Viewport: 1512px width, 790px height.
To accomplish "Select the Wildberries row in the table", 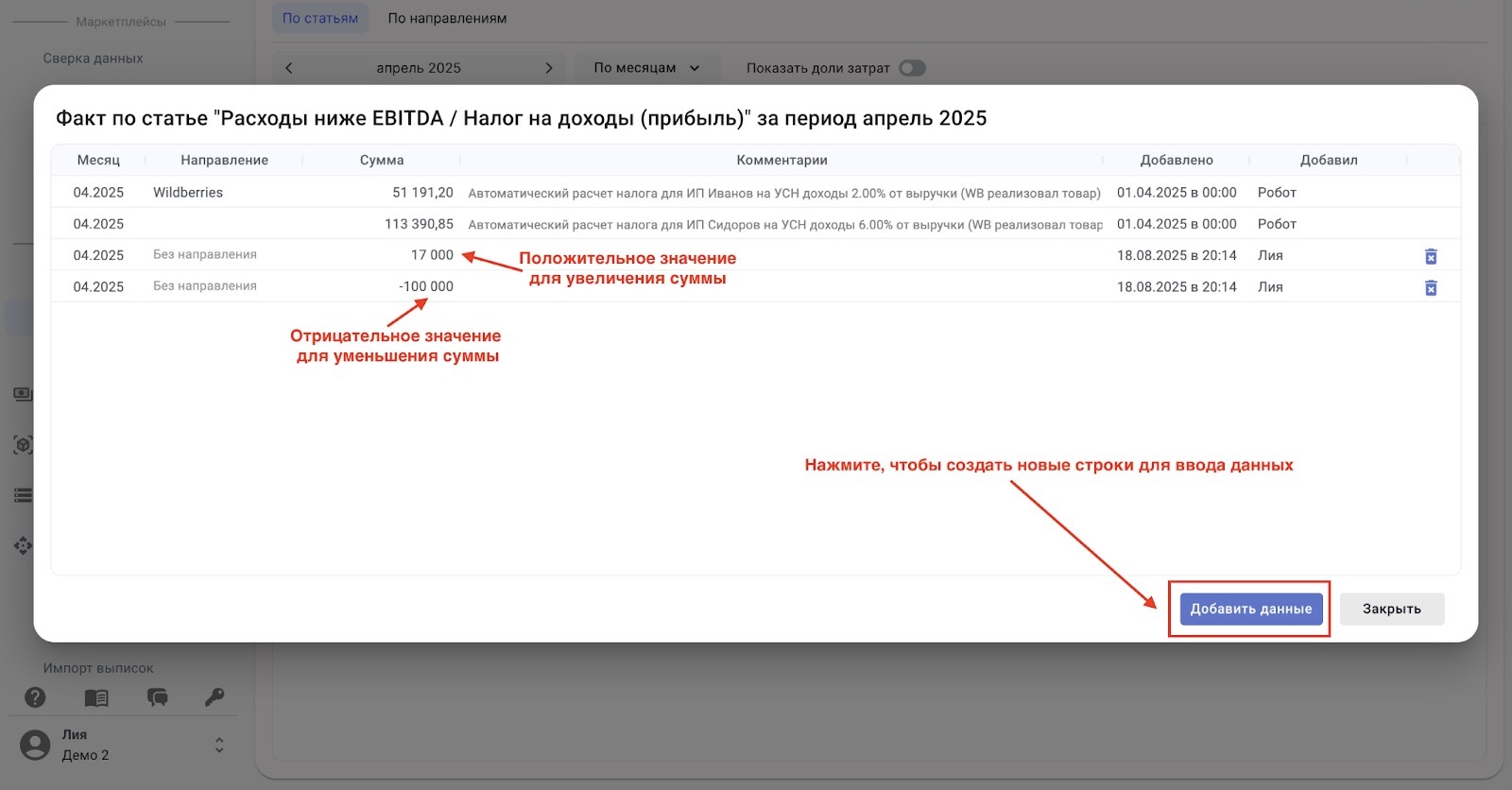I will coord(188,192).
